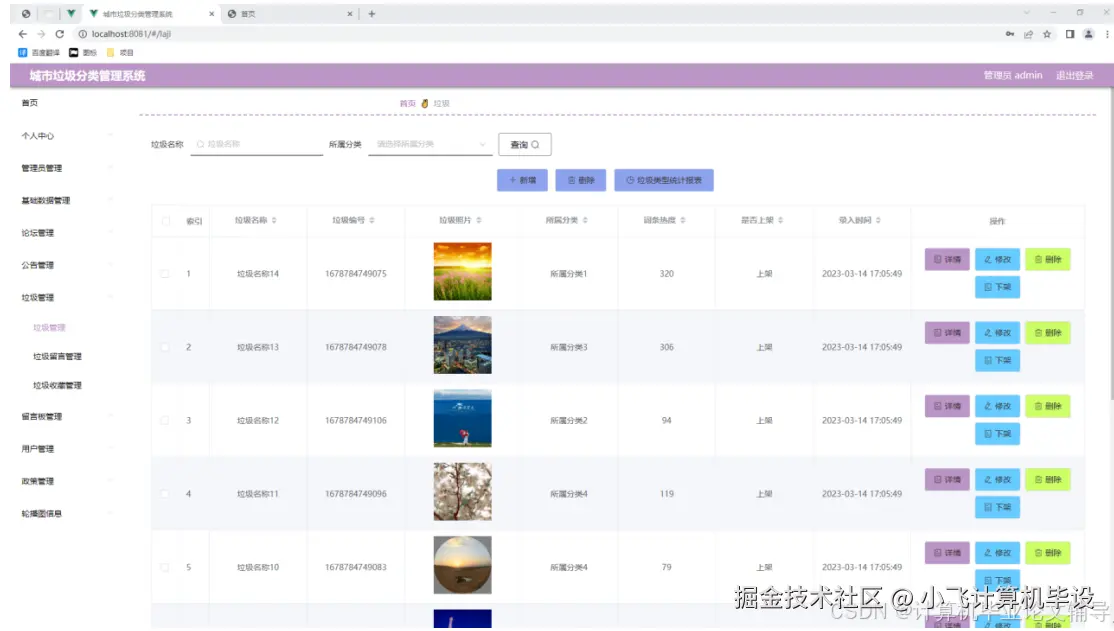Check the box for row 垃圾名称12

[165, 421]
